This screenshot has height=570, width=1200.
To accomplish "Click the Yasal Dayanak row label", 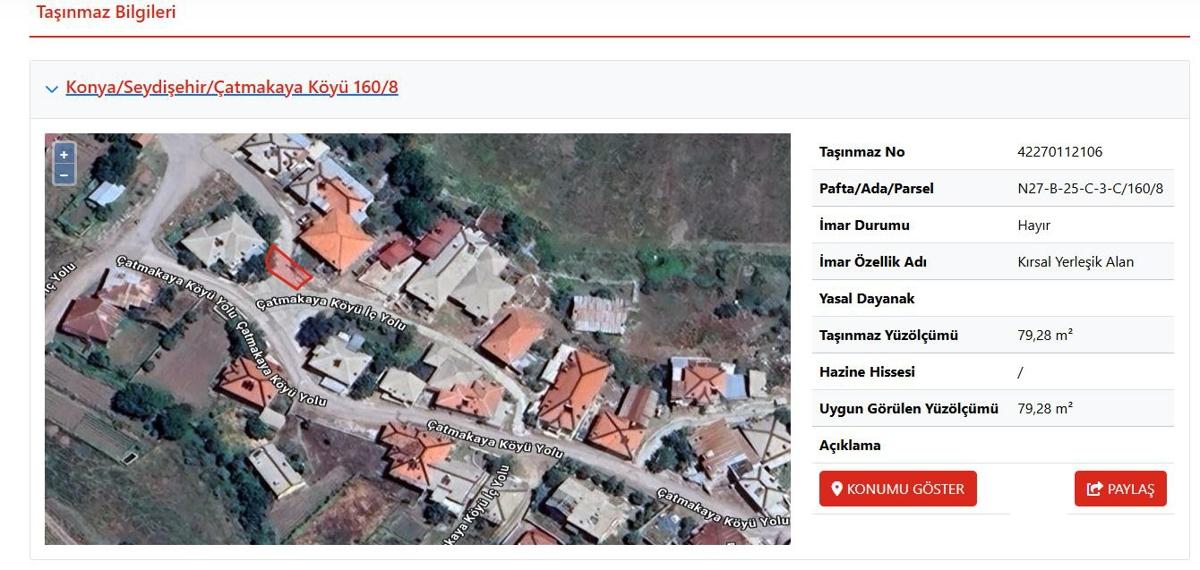I will point(866,299).
